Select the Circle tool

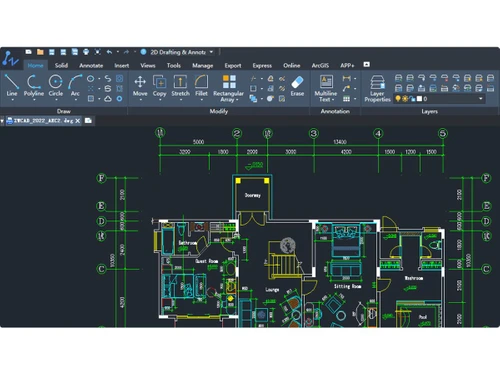coord(55,85)
